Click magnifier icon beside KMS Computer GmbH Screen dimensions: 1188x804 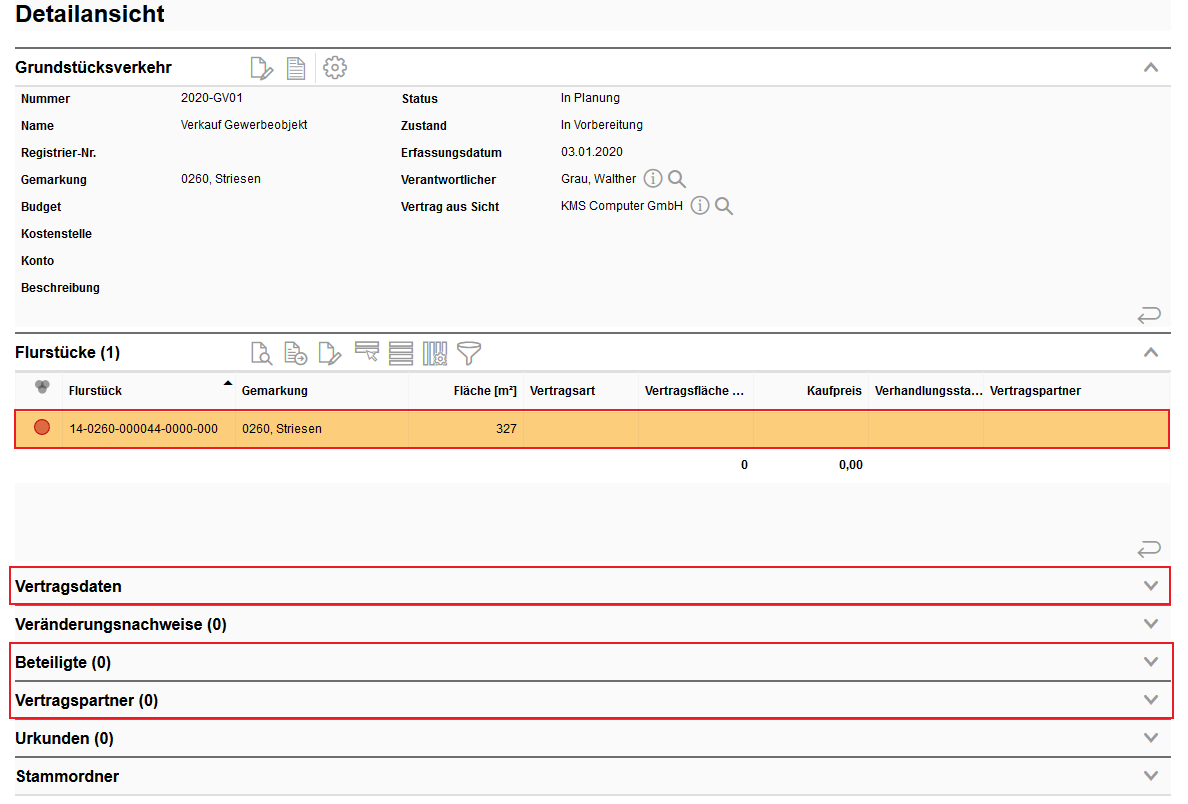click(724, 206)
